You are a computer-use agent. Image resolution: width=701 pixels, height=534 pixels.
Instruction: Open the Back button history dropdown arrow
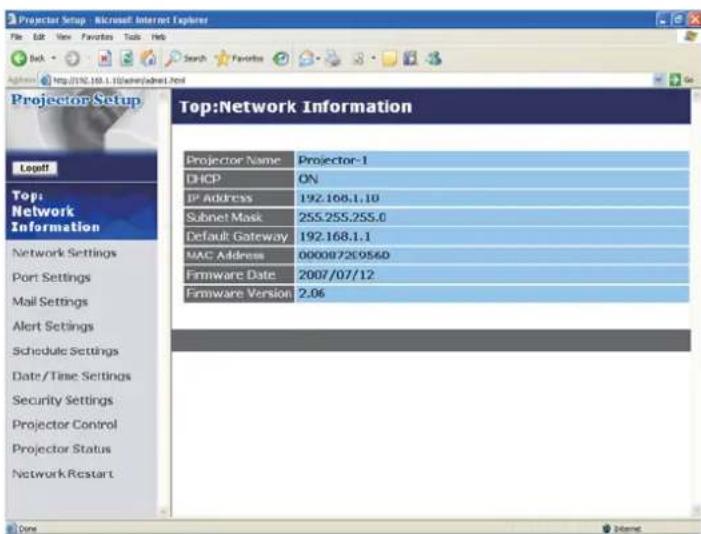click(x=53, y=58)
